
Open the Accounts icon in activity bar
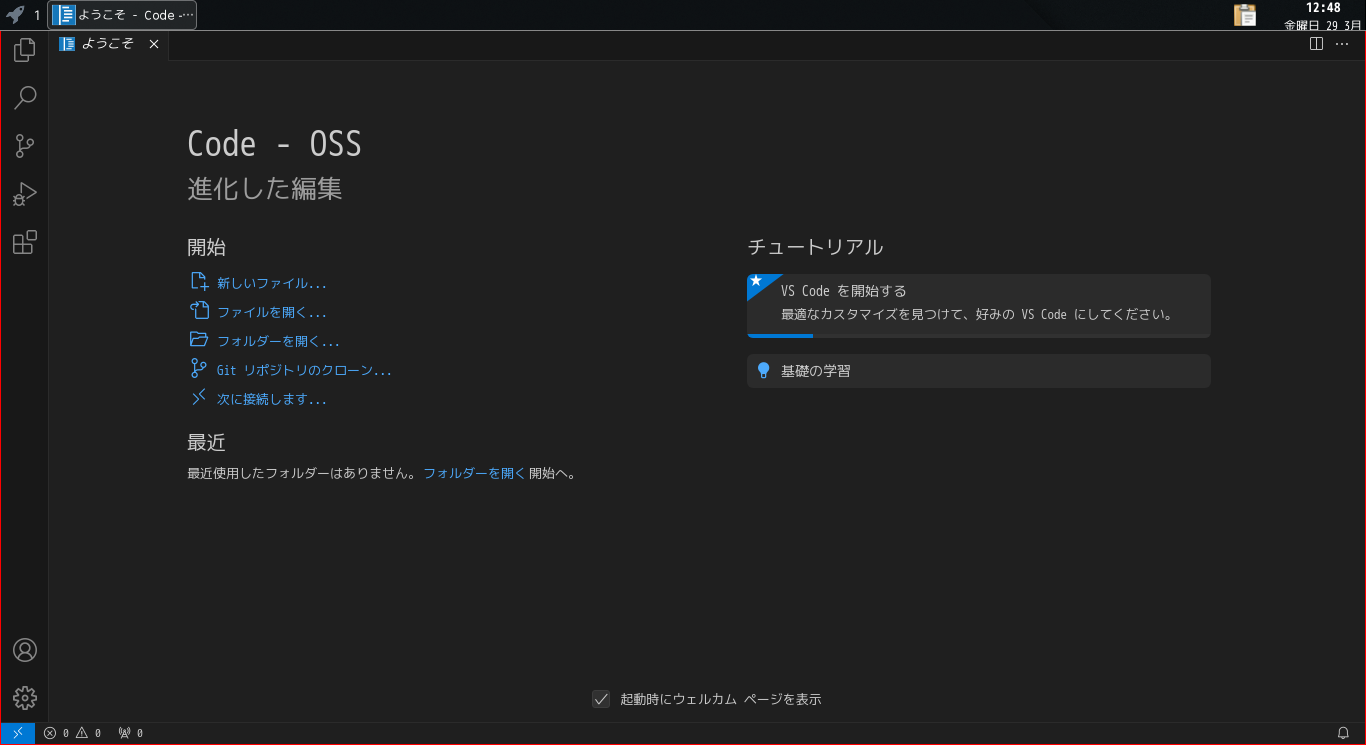coord(25,650)
